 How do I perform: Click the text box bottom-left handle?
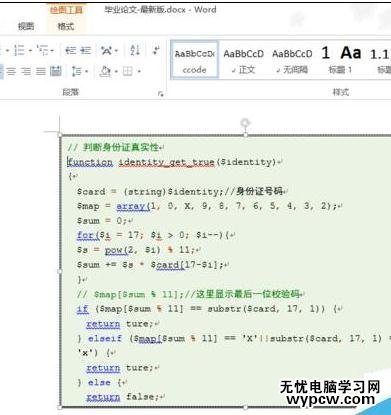tap(60, 407)
